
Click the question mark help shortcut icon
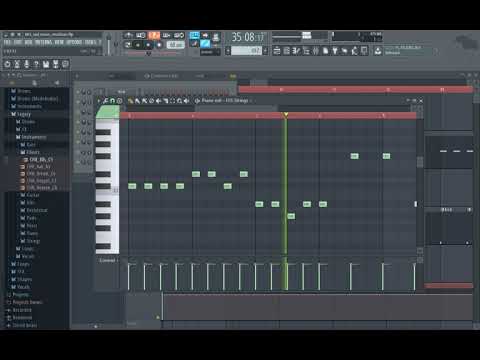(36, 64)
